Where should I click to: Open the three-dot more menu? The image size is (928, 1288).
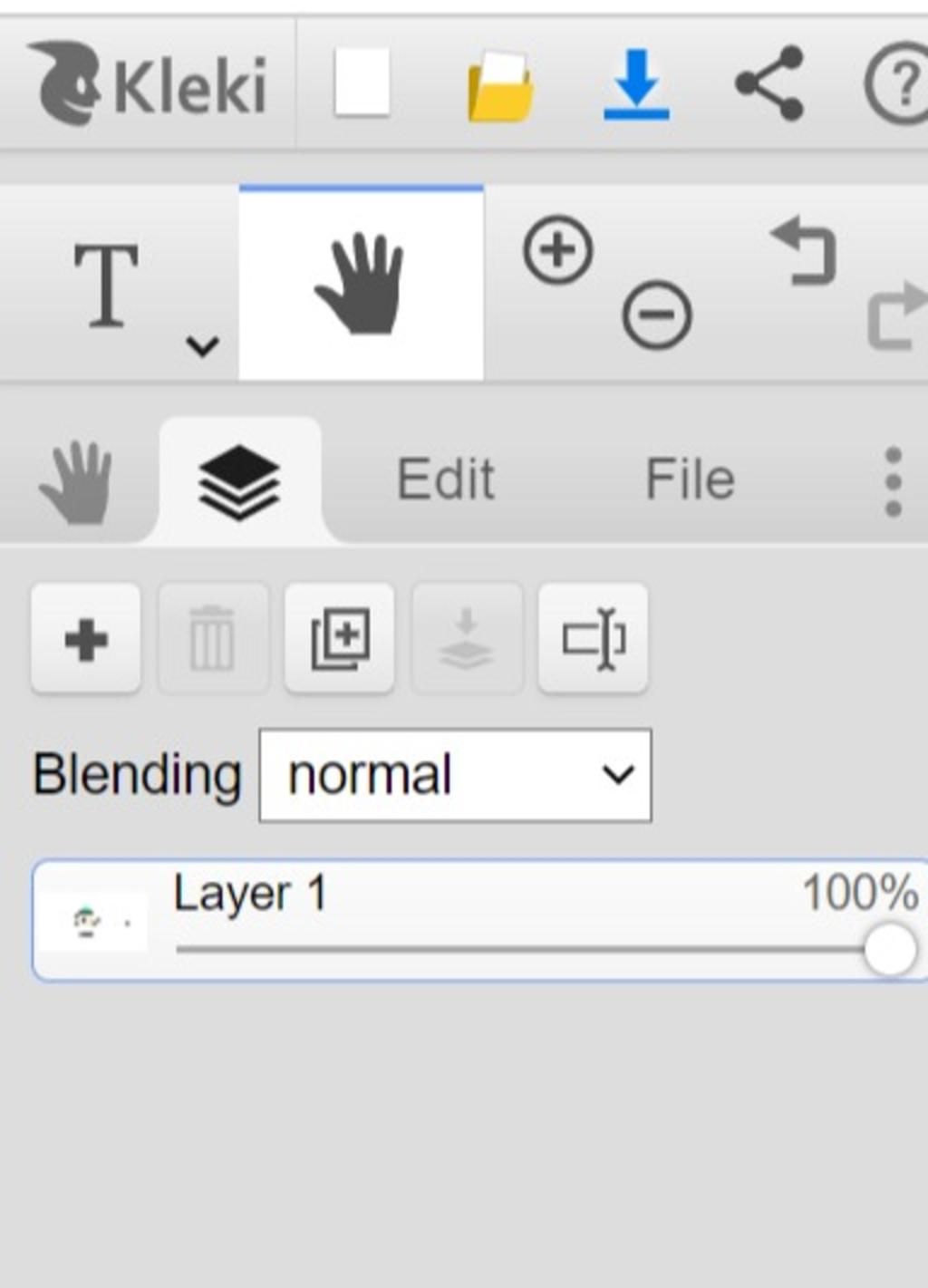[893, 481]
